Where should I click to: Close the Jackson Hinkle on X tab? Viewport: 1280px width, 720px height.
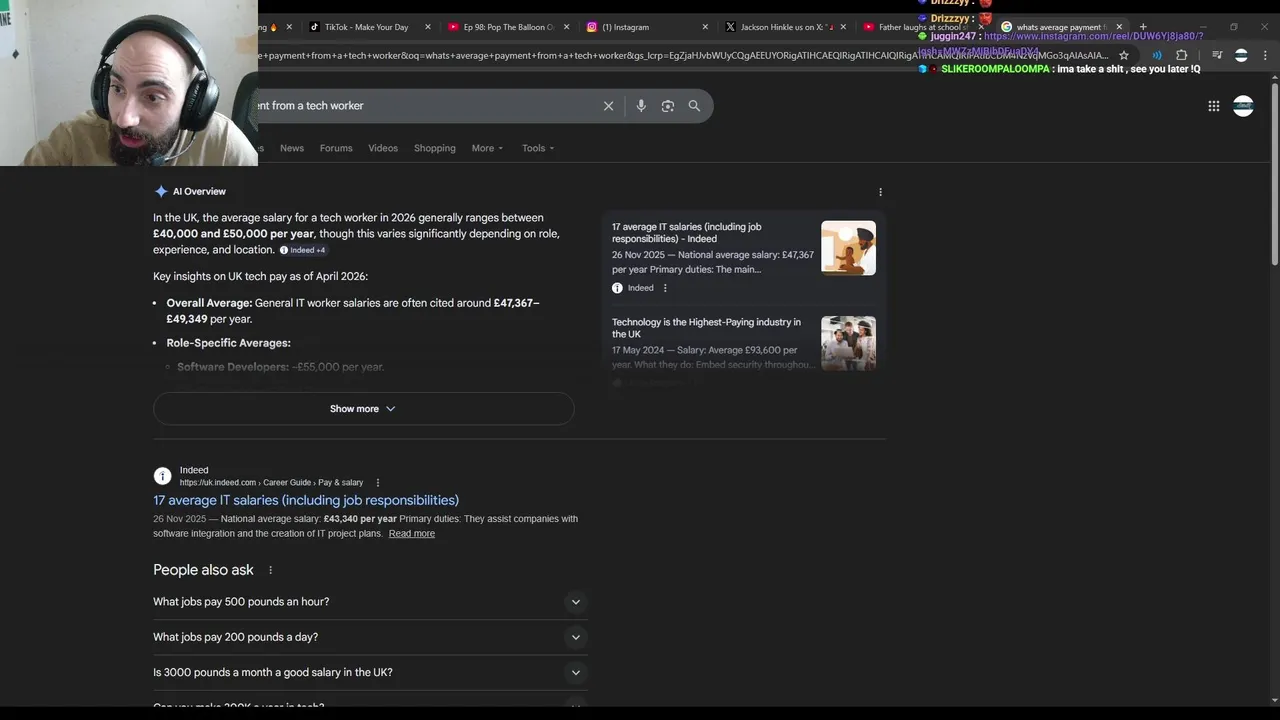coord(843,27)
